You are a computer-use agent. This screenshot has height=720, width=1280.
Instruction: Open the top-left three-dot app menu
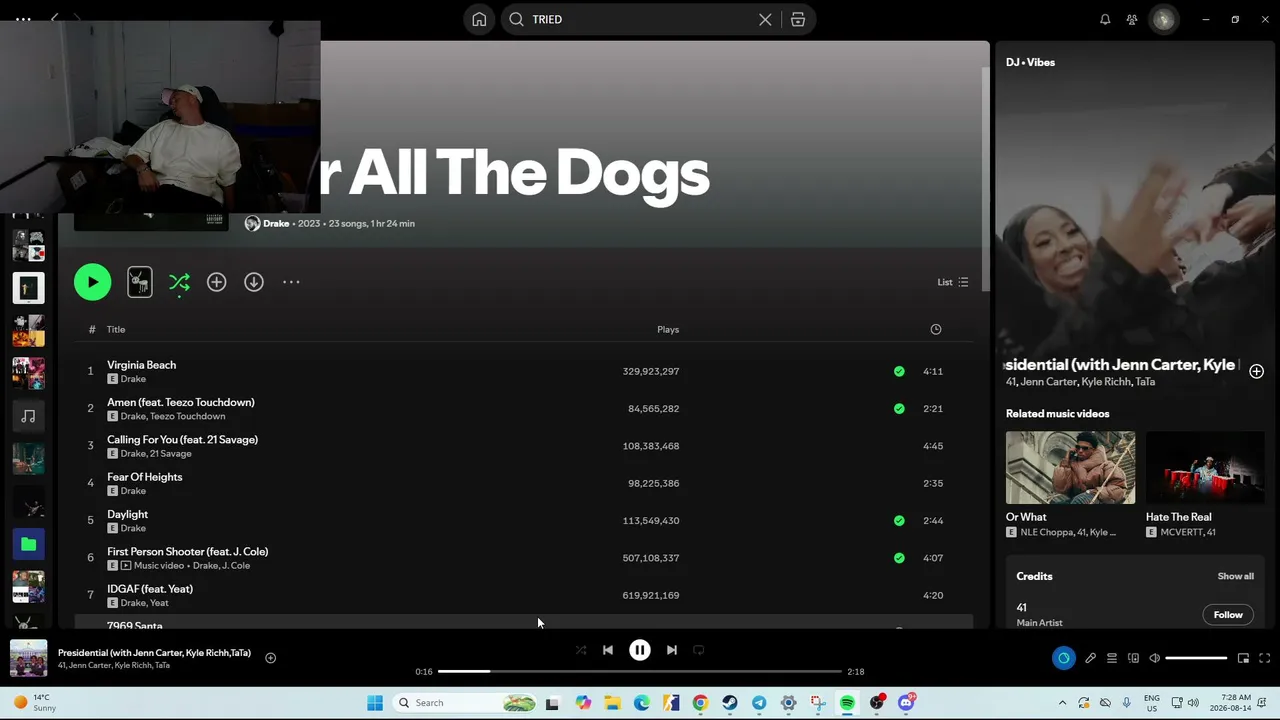(23, 19)
